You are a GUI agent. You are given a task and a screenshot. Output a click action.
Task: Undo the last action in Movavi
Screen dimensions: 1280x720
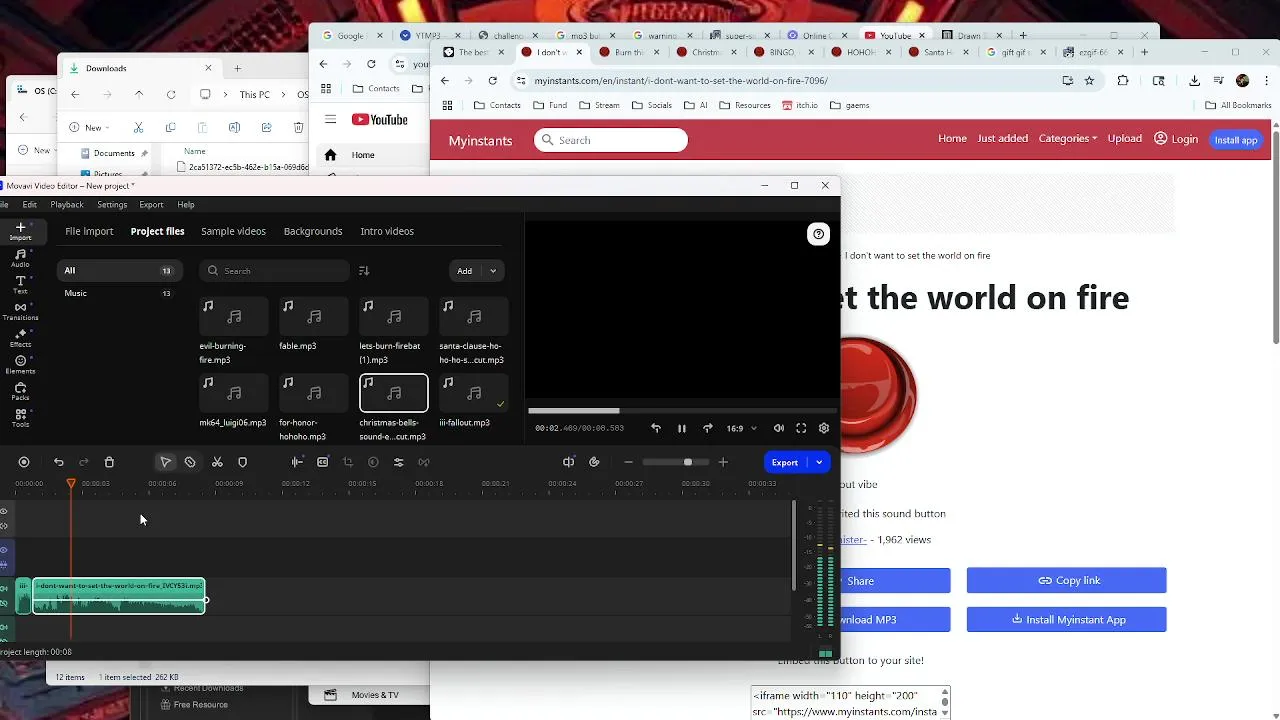pyautogui.click(x=59, y=462)
